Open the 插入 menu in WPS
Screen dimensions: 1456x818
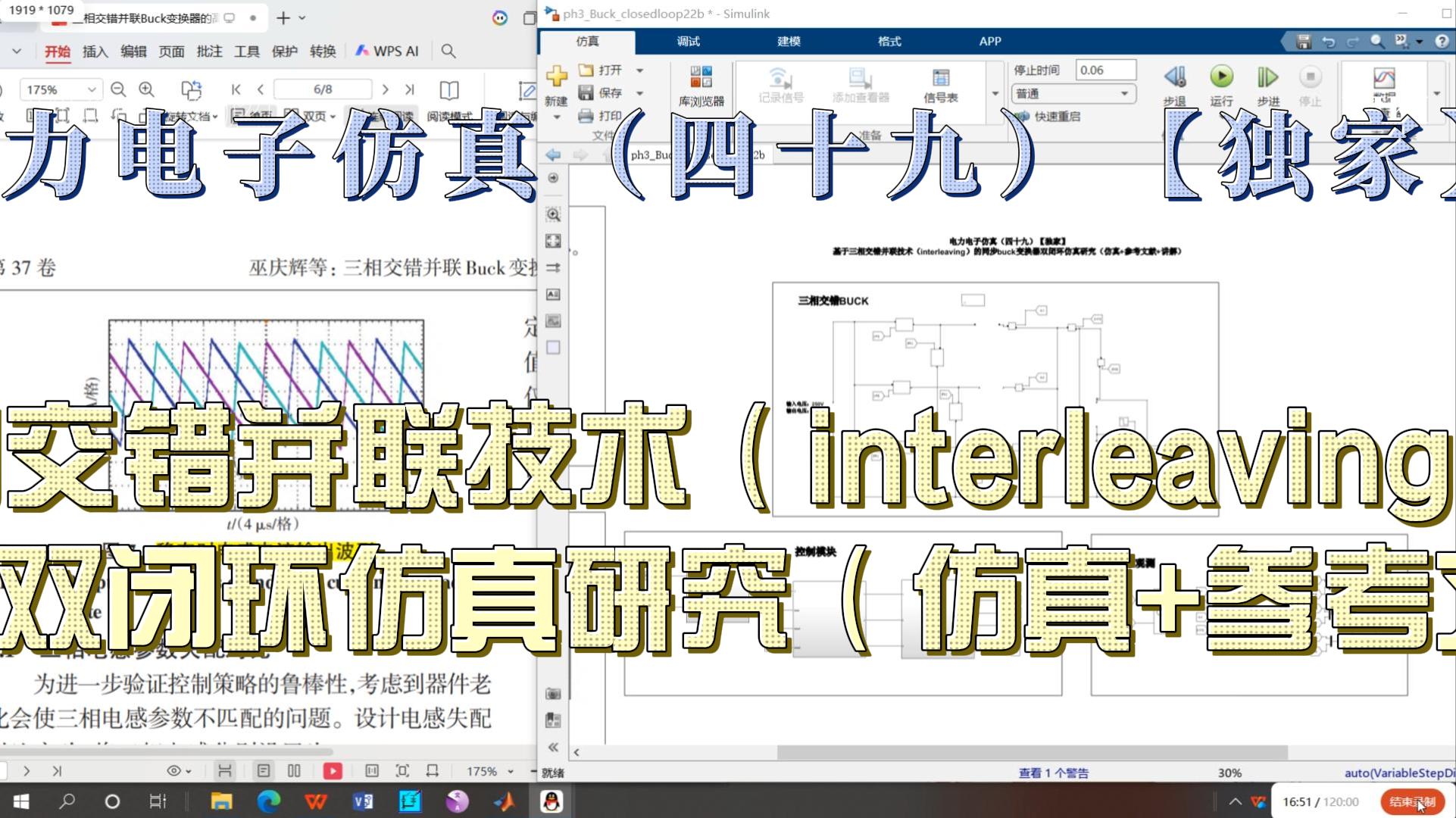tap(95, 51)
